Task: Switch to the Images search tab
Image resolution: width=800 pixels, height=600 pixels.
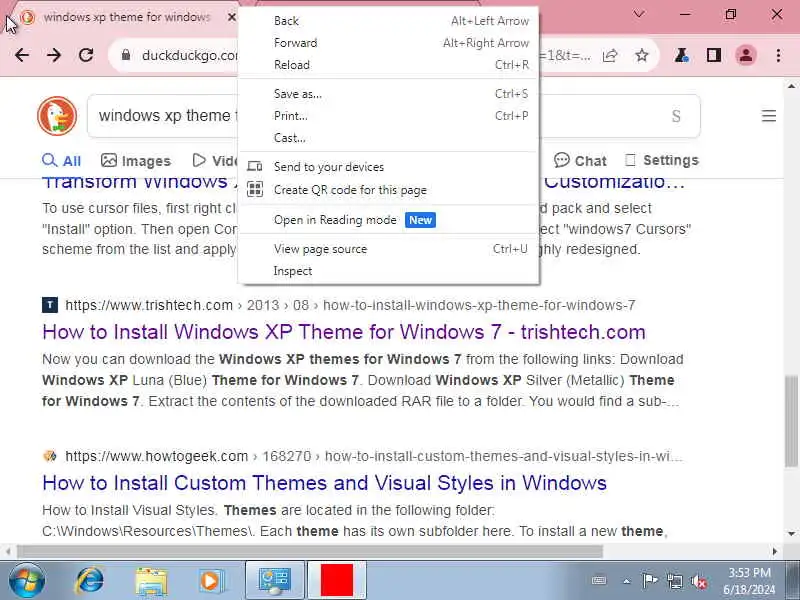Action: tap(136, 161)
